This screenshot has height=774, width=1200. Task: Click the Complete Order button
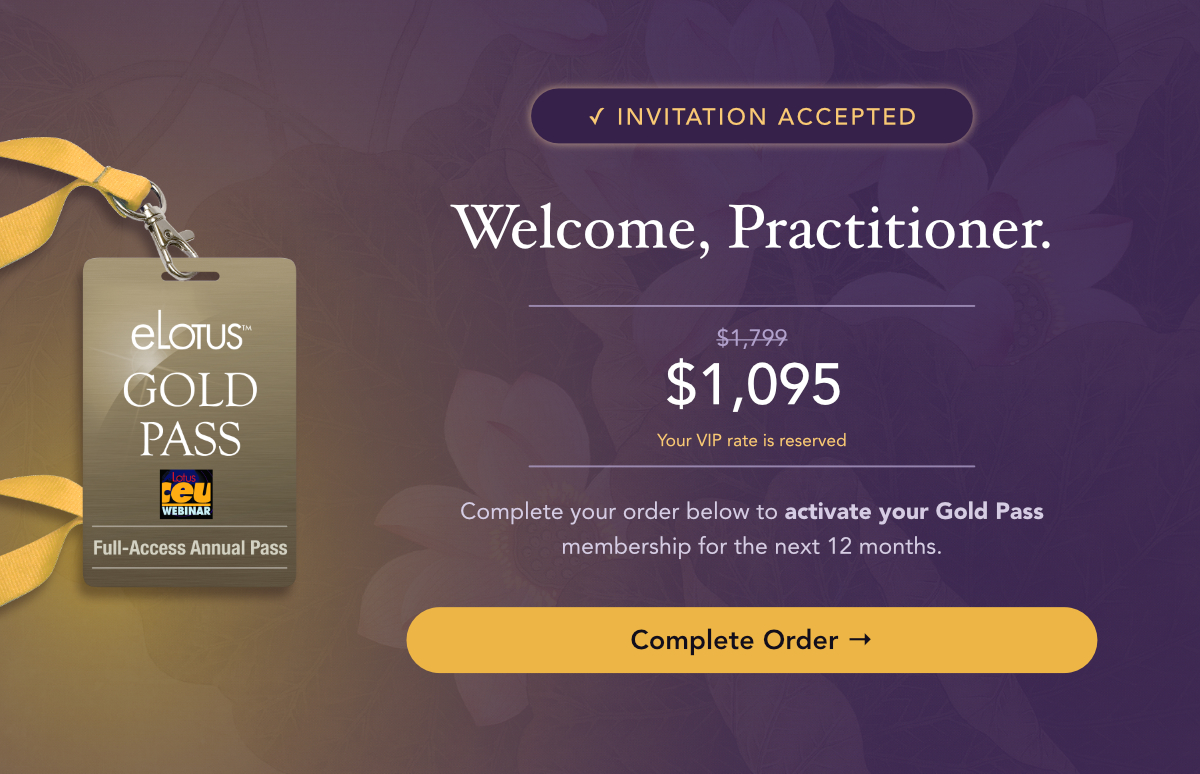pos(750,640)
